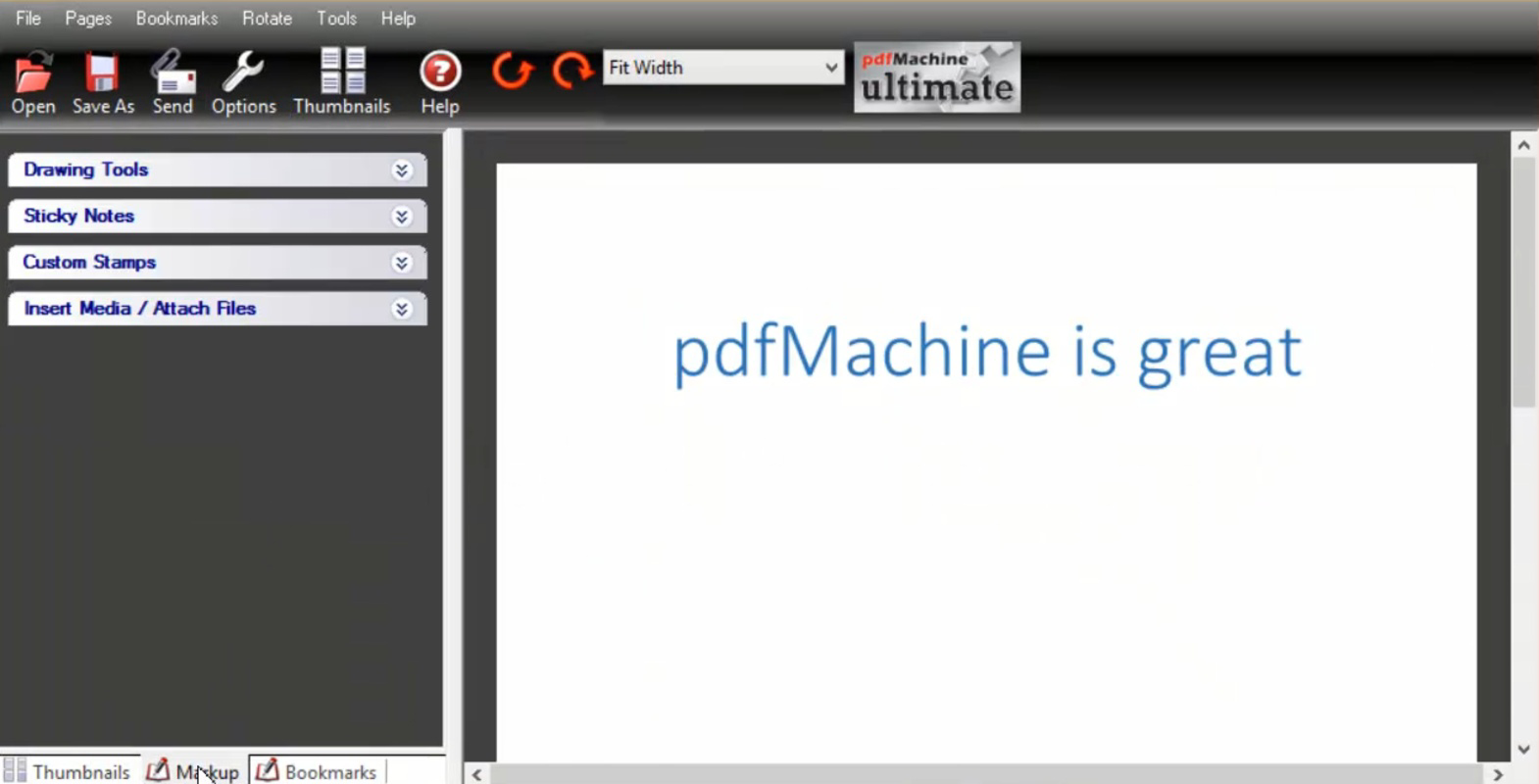Click the Open folder icon
This screenshot has width=1539, height=784.
(x=33, y=73)
